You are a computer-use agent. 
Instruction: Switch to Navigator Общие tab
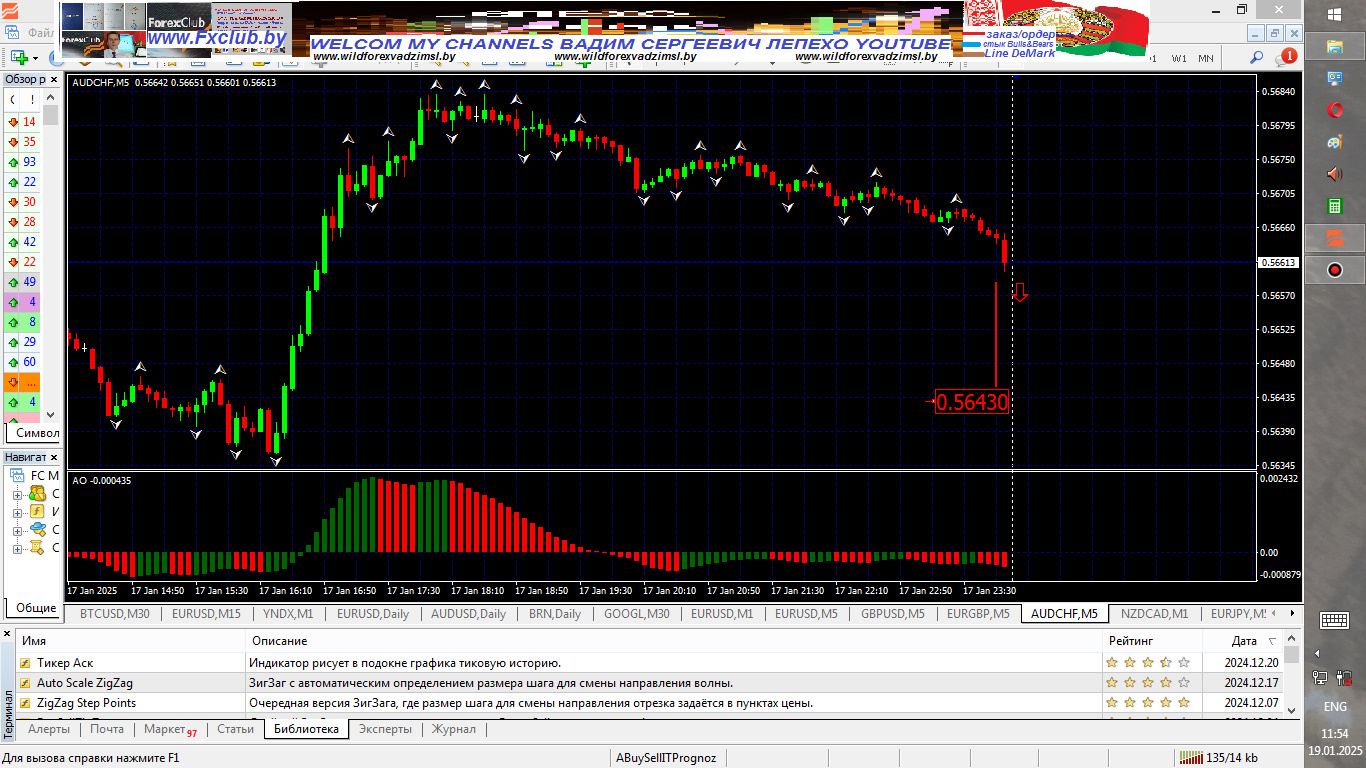(x=36, y=607)
